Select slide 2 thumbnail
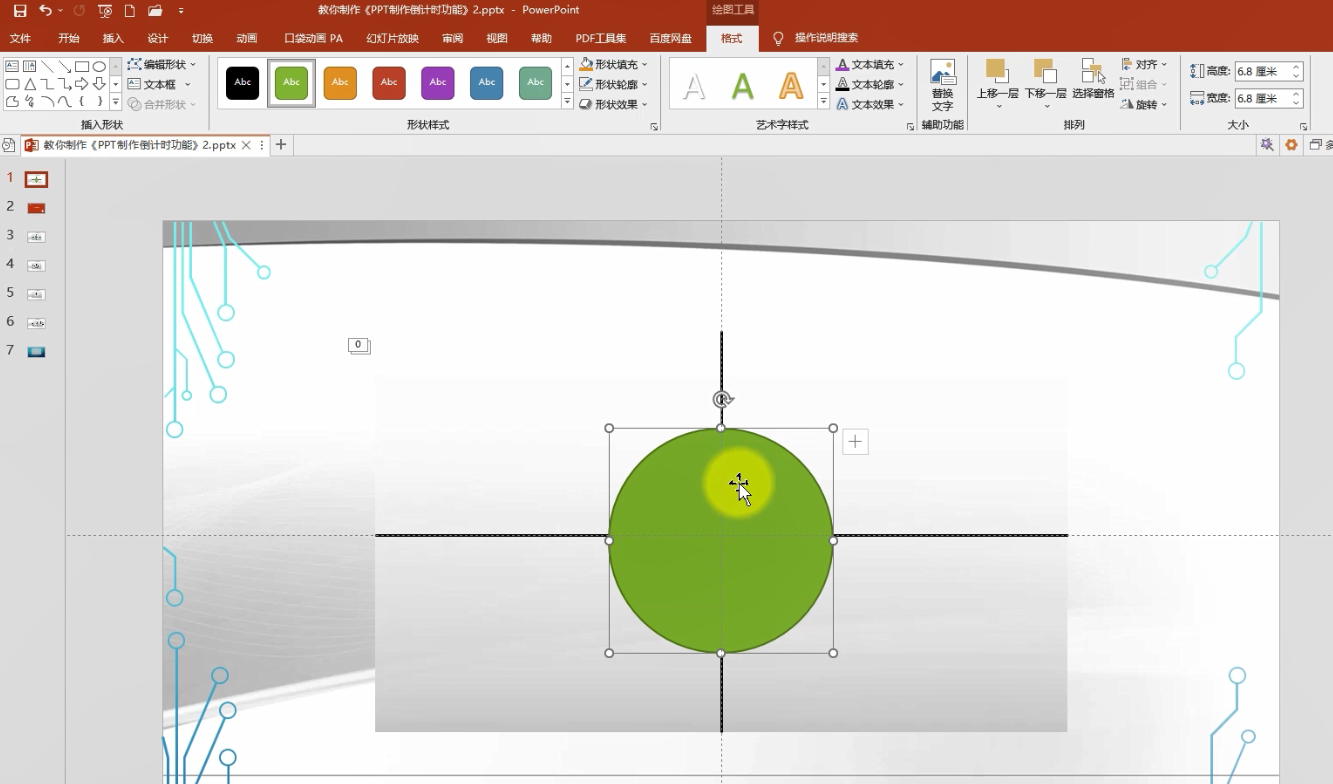 pos(36,208)
